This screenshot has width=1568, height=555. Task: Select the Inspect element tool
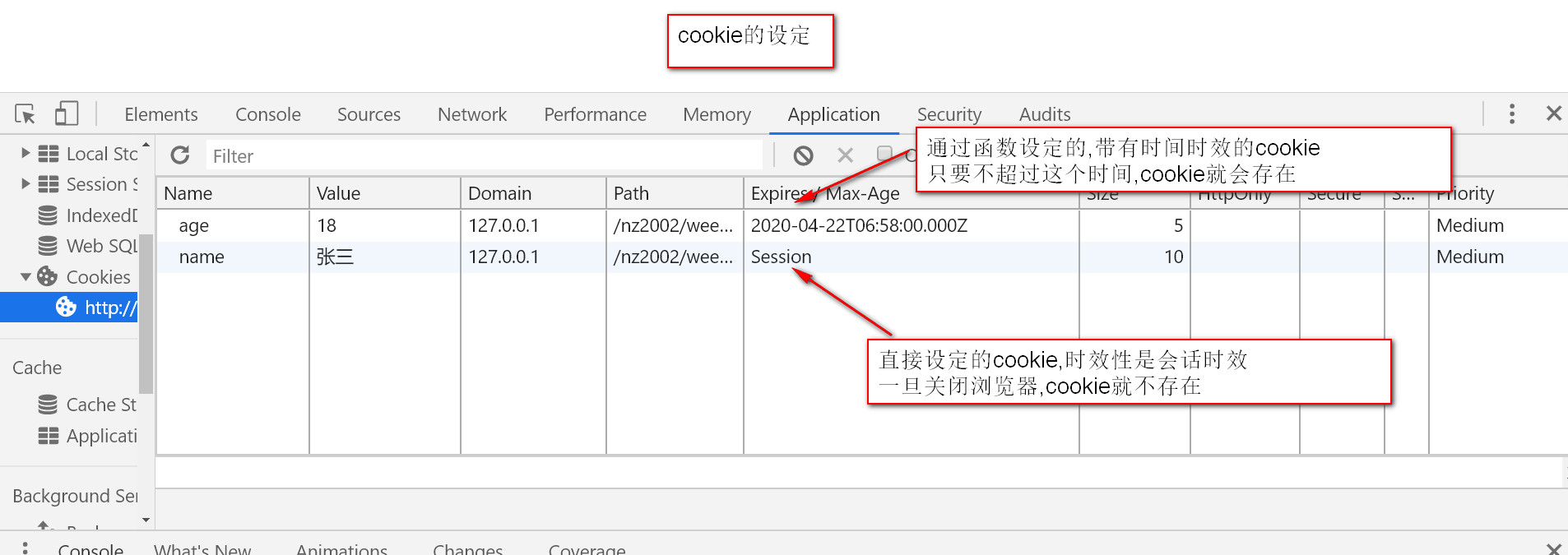[x=25, y=114]
